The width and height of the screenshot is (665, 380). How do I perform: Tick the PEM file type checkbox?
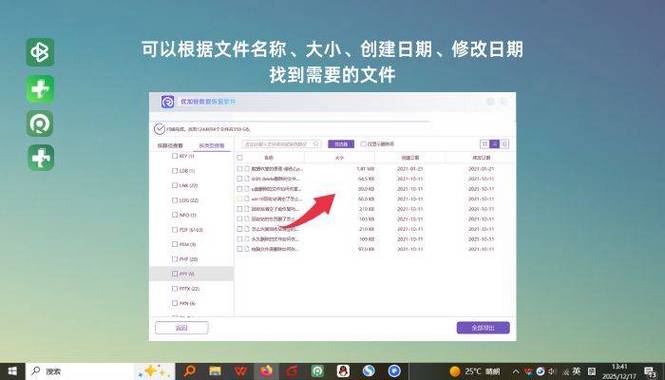coord(175,244)
